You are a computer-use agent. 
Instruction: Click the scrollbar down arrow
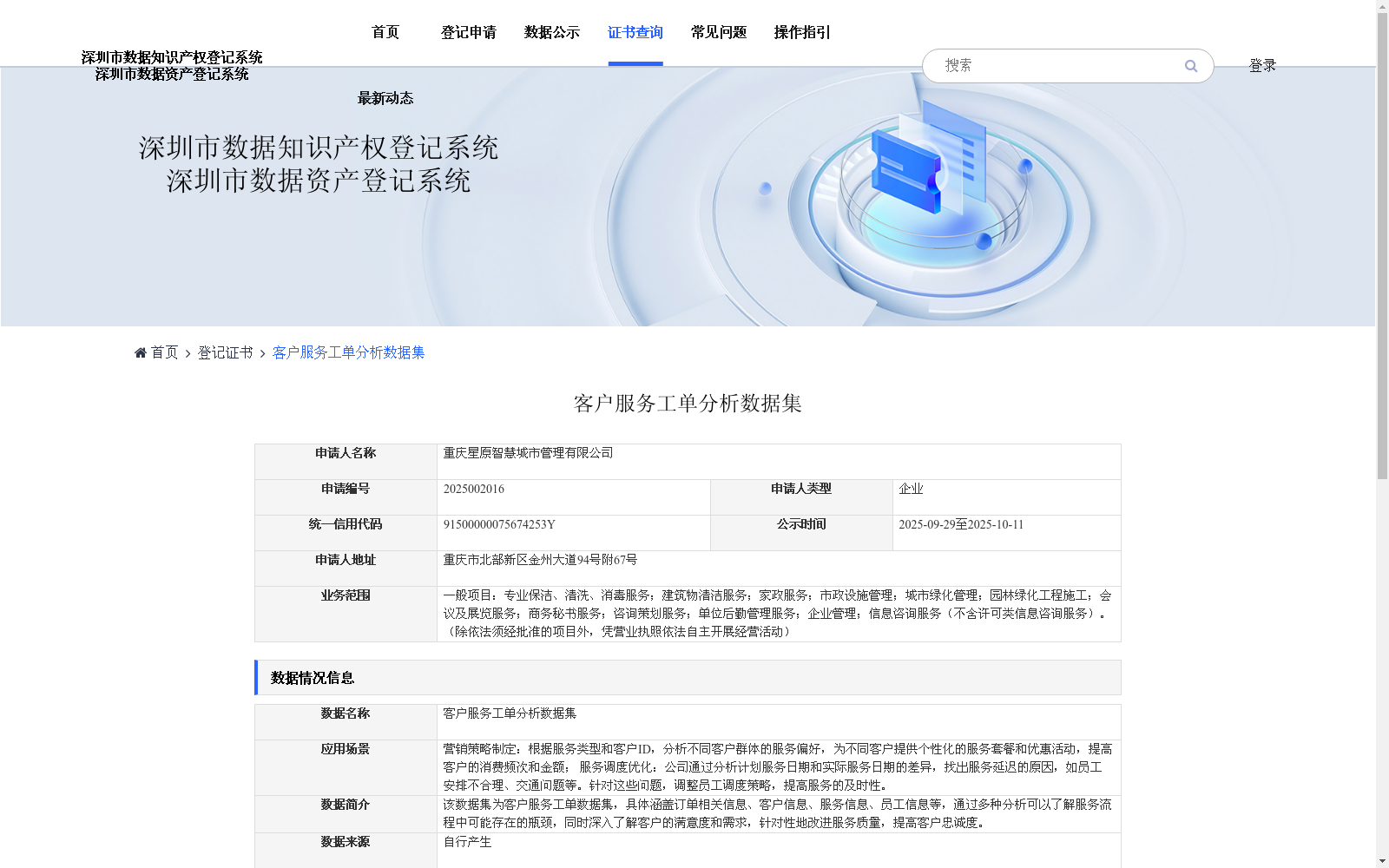tap(1382, 861)
